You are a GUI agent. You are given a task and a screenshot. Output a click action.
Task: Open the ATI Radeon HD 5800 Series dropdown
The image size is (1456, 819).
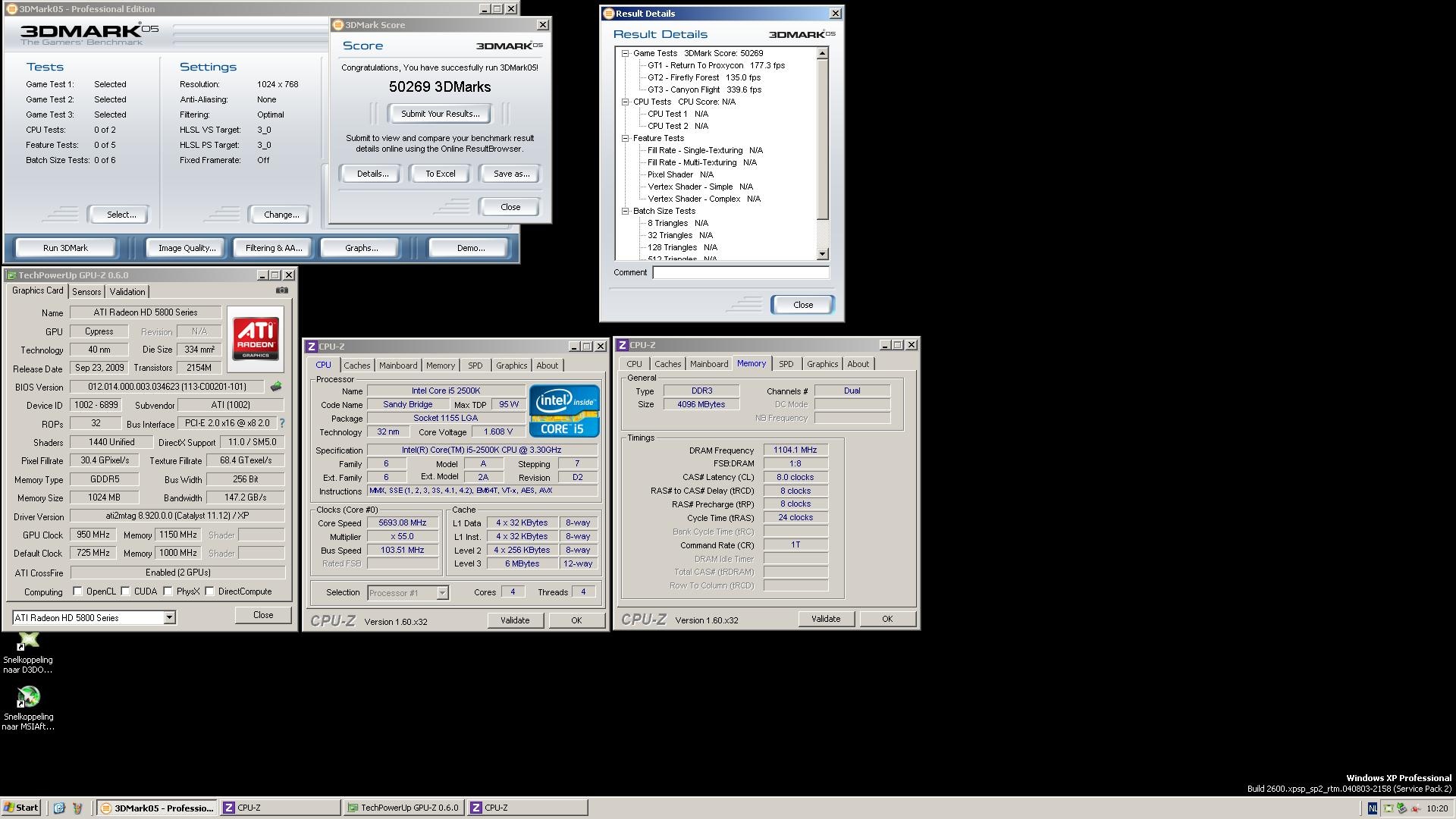coord(170,618)
